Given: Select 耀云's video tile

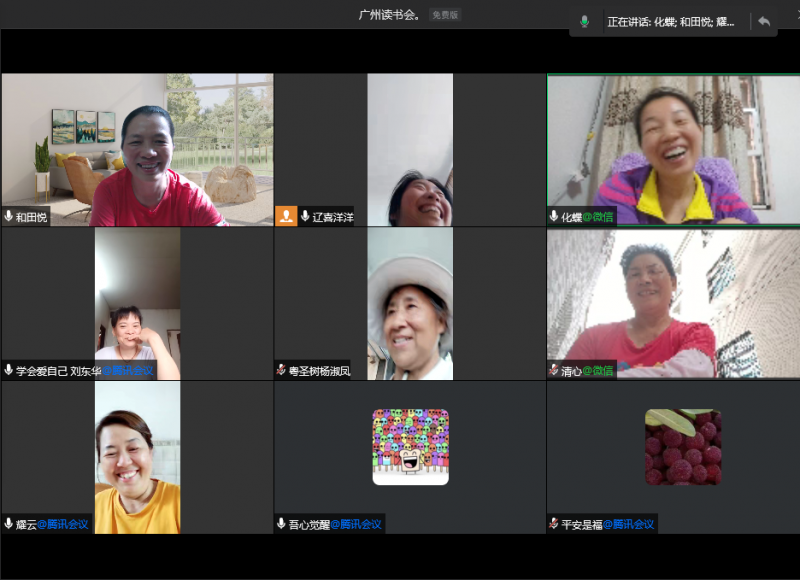Looking at the screenshot, I should click(137, 455).
